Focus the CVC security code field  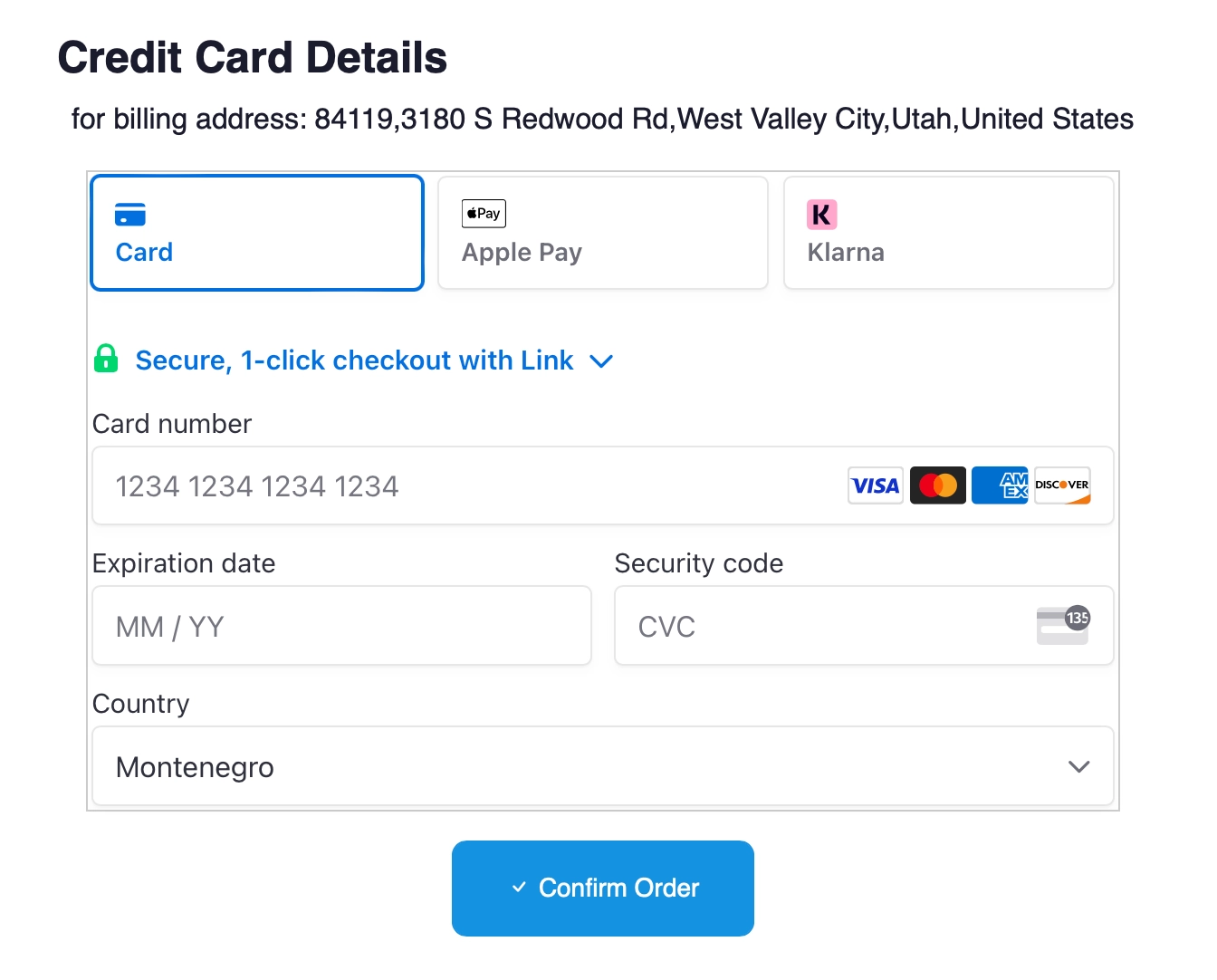[x=864, y=626]
